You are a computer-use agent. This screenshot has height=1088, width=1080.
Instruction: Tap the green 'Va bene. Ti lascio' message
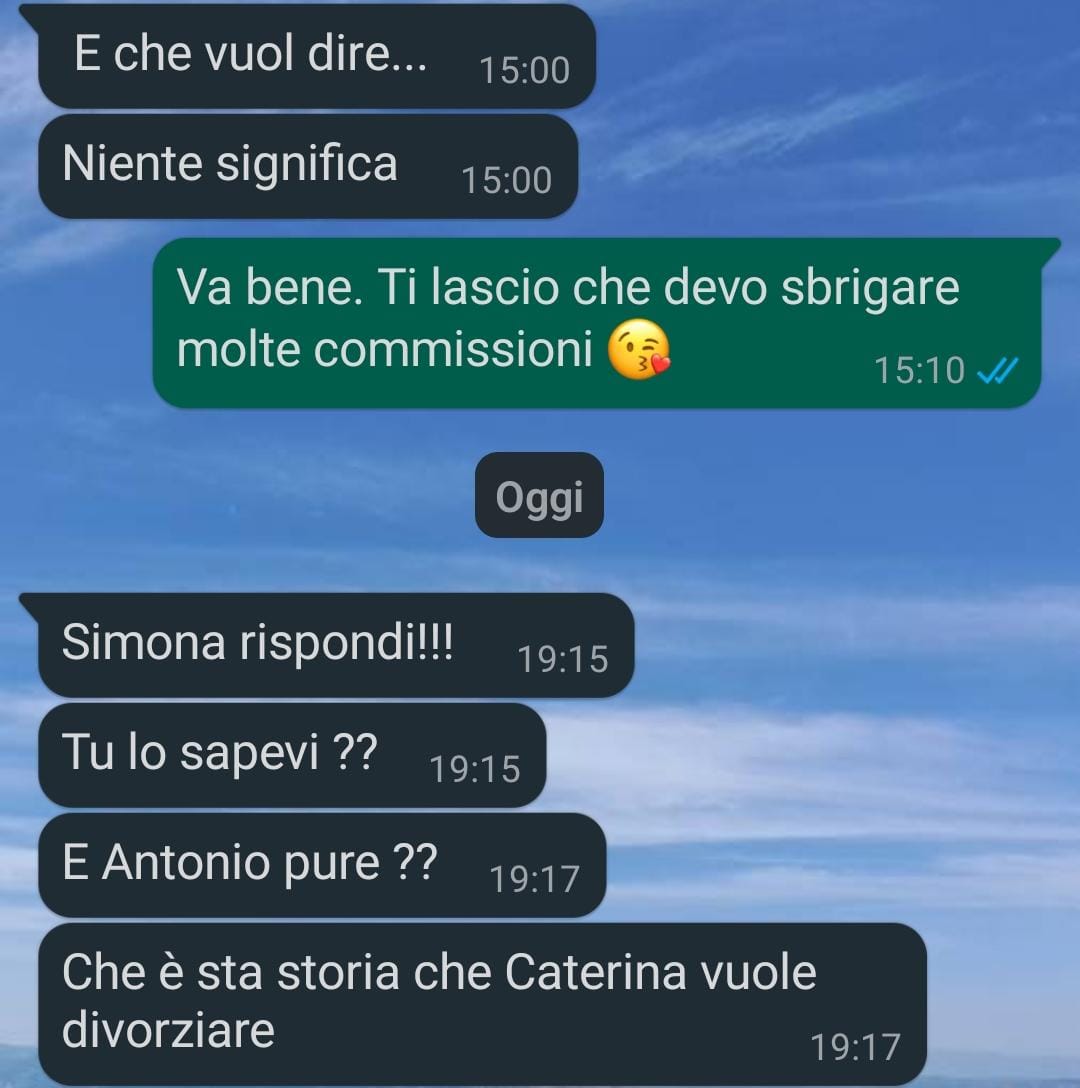598,323
